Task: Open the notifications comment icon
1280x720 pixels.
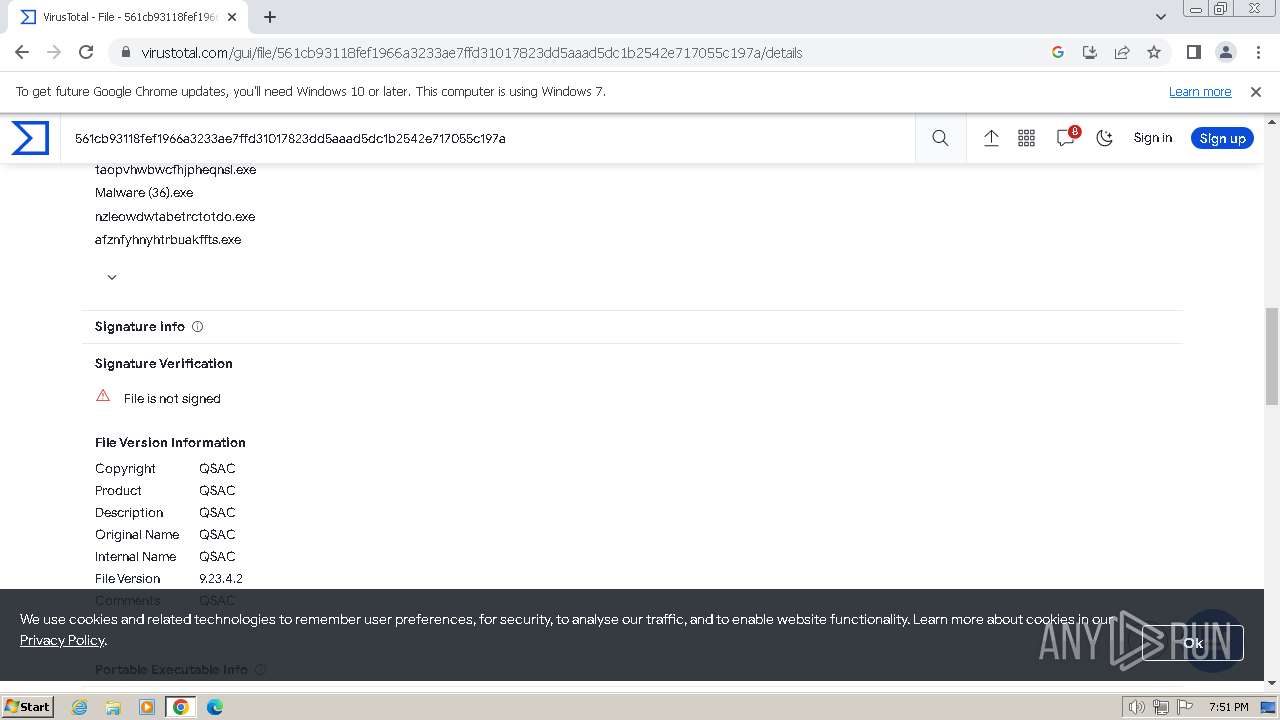Action: coord(1066,138)
